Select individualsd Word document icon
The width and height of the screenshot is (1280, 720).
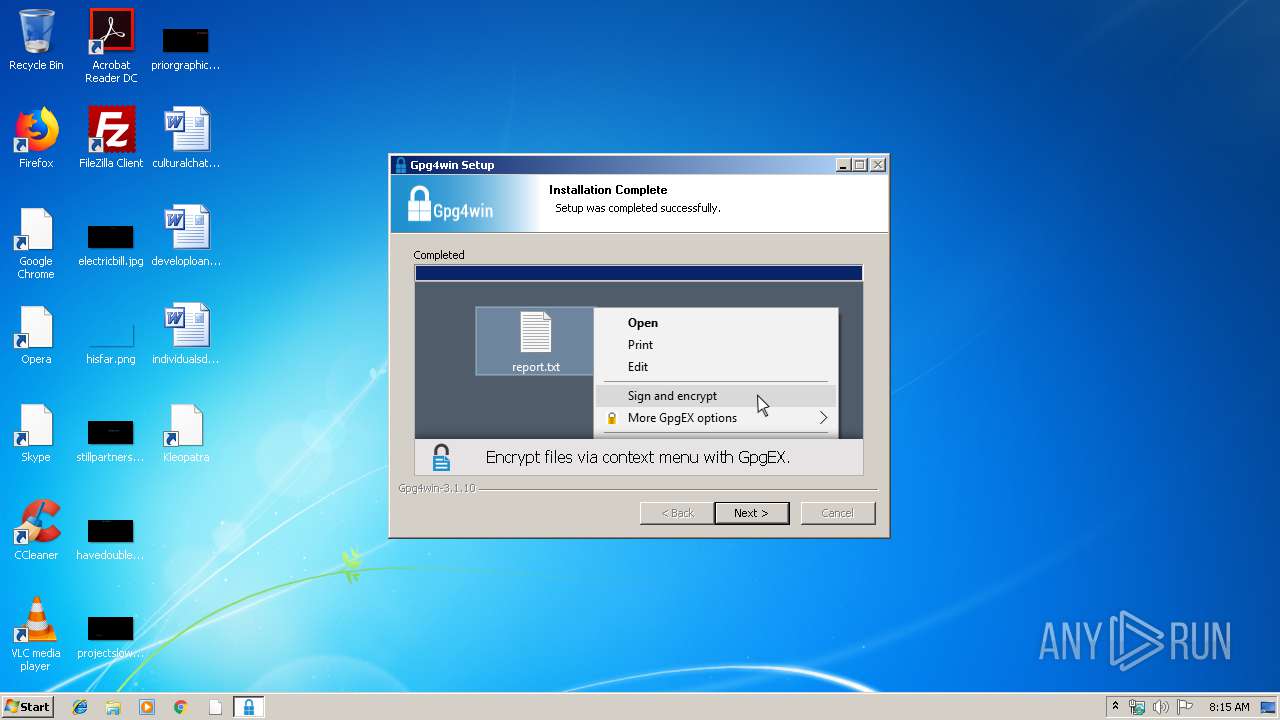pyautogui.click(x=186, y=335)
